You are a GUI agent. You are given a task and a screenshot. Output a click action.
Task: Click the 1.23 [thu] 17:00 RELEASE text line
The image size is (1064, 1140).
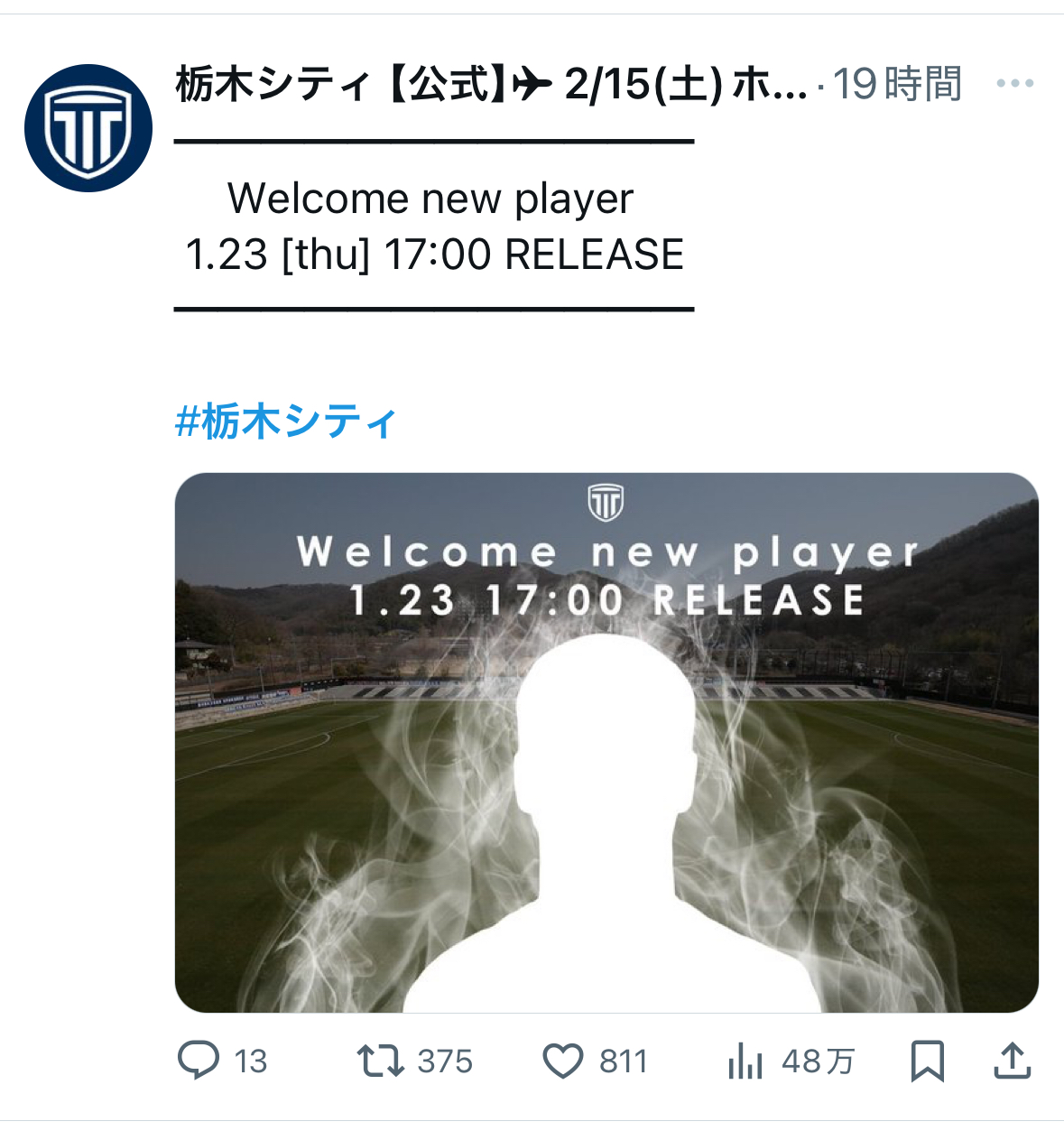(x=434, y=255)
